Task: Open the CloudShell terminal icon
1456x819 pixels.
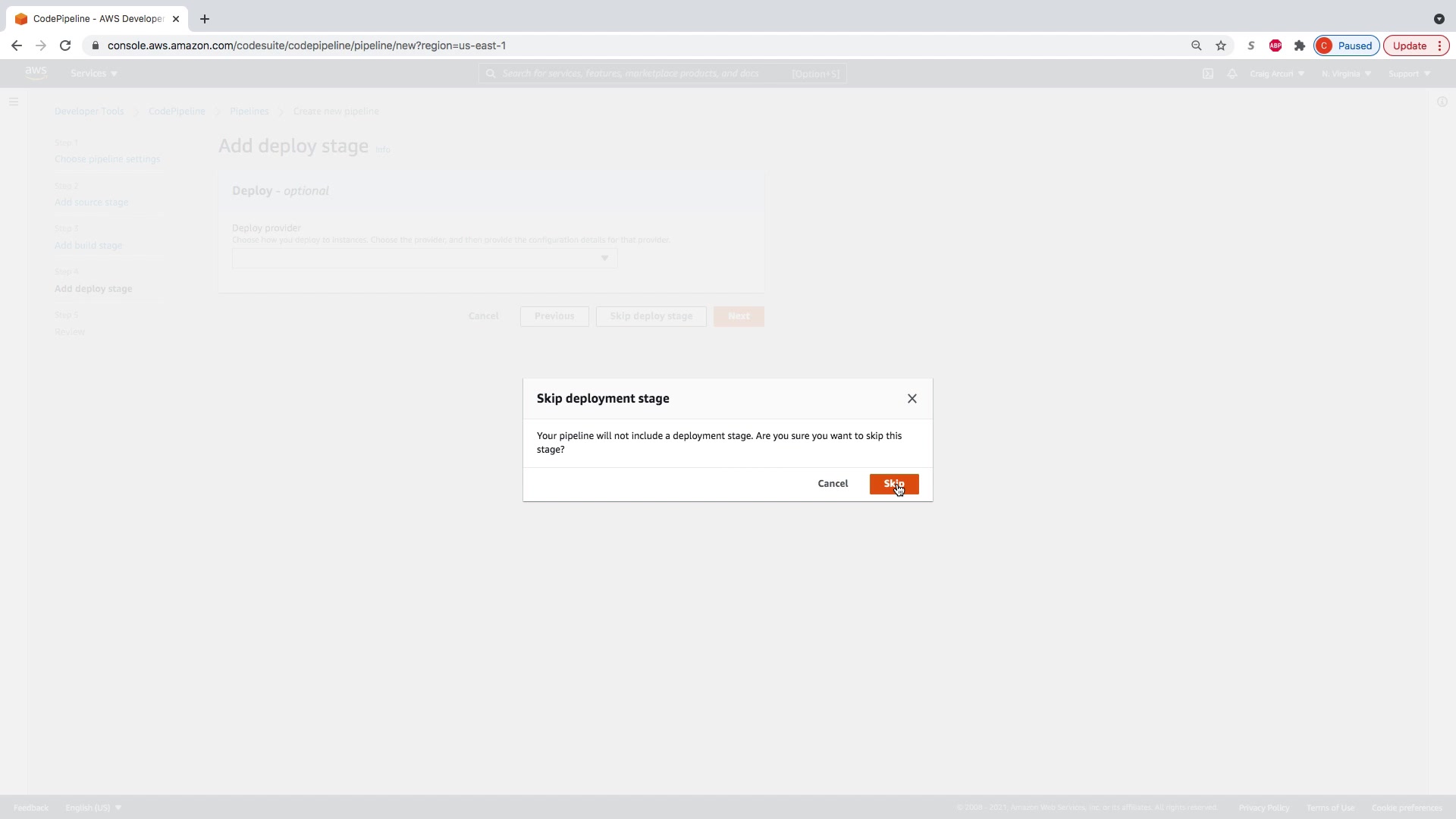Action: pos(1208,74)
